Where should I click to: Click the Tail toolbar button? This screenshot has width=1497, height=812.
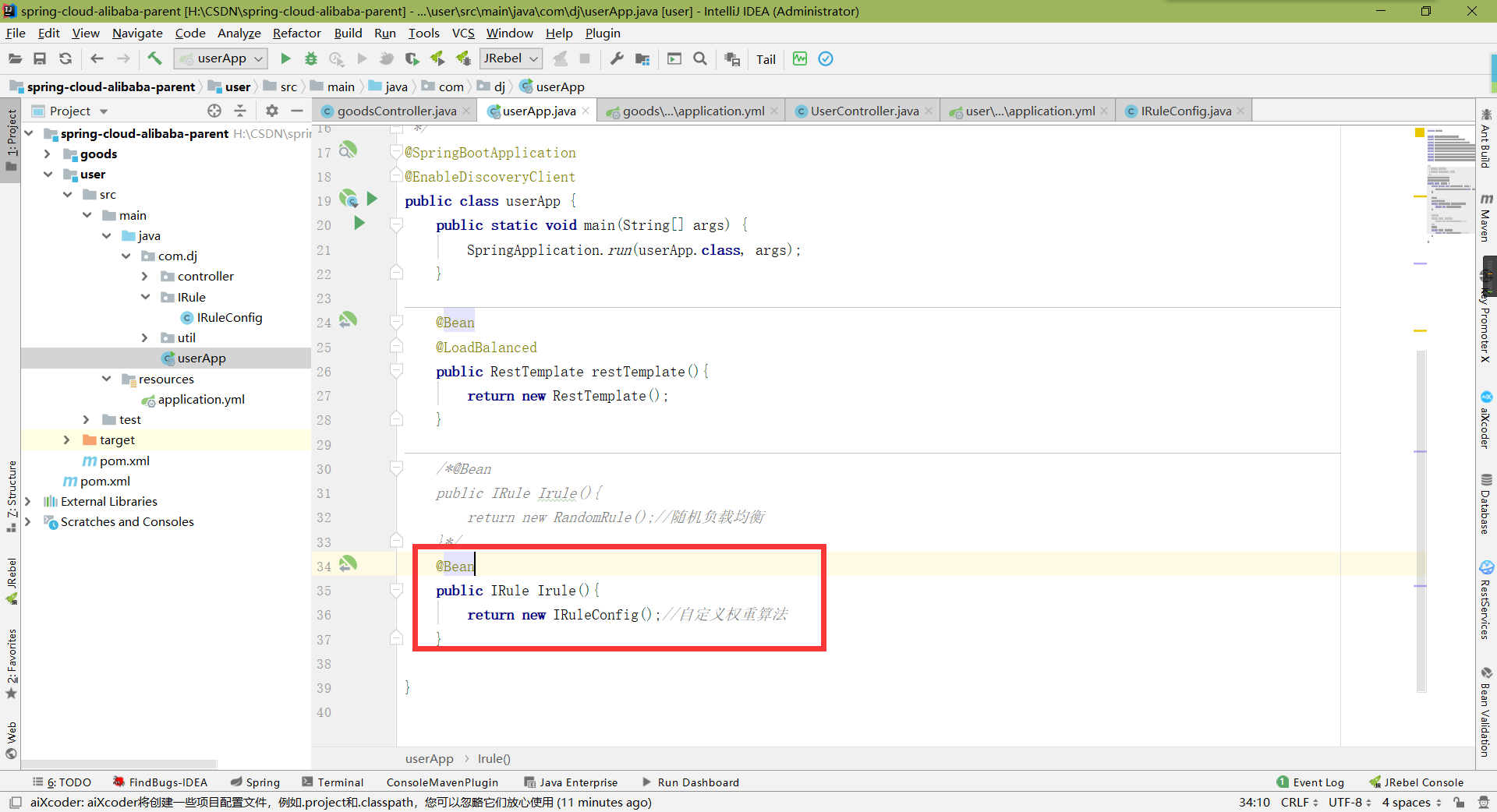pyautogui.click(x=766, y=59)
